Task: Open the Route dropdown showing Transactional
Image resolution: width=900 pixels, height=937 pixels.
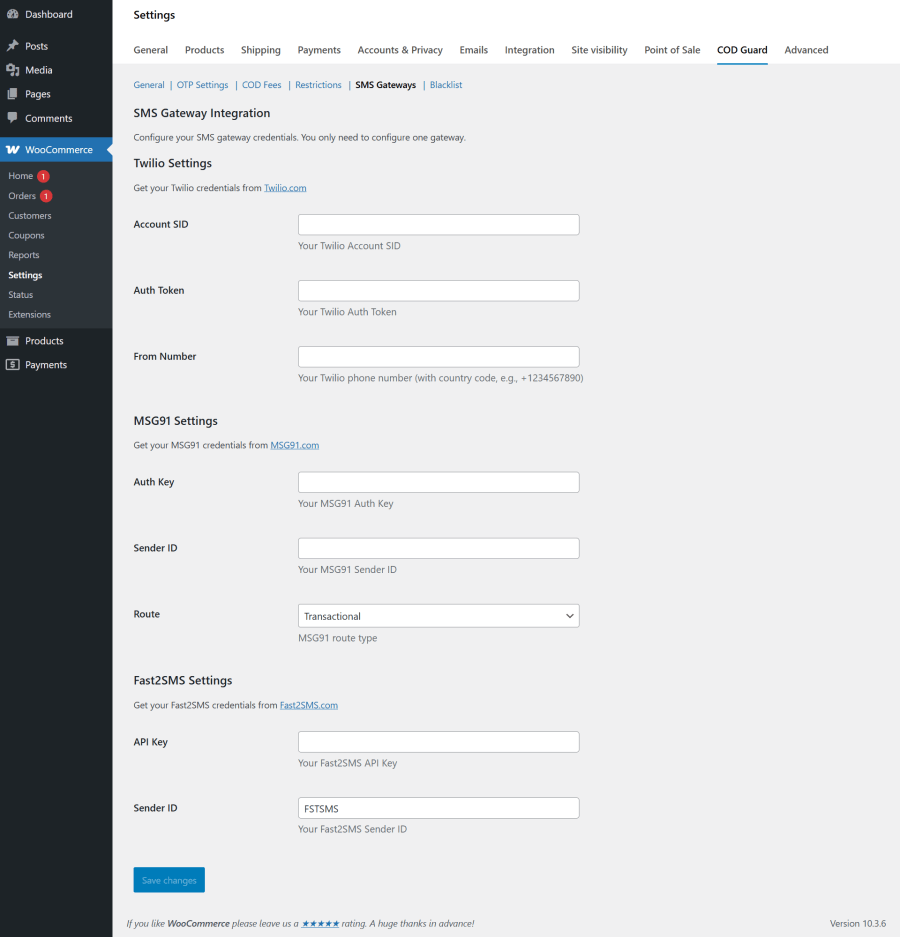Action: pyautogui.click(x=438, y=615)
